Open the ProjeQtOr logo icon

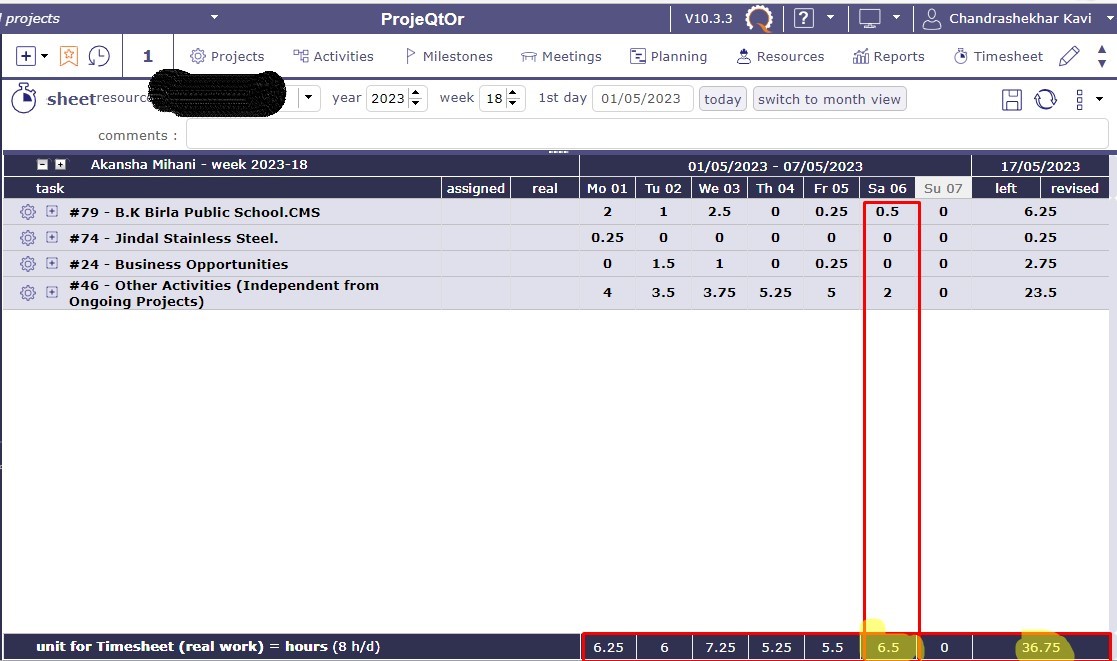point(759,18)
